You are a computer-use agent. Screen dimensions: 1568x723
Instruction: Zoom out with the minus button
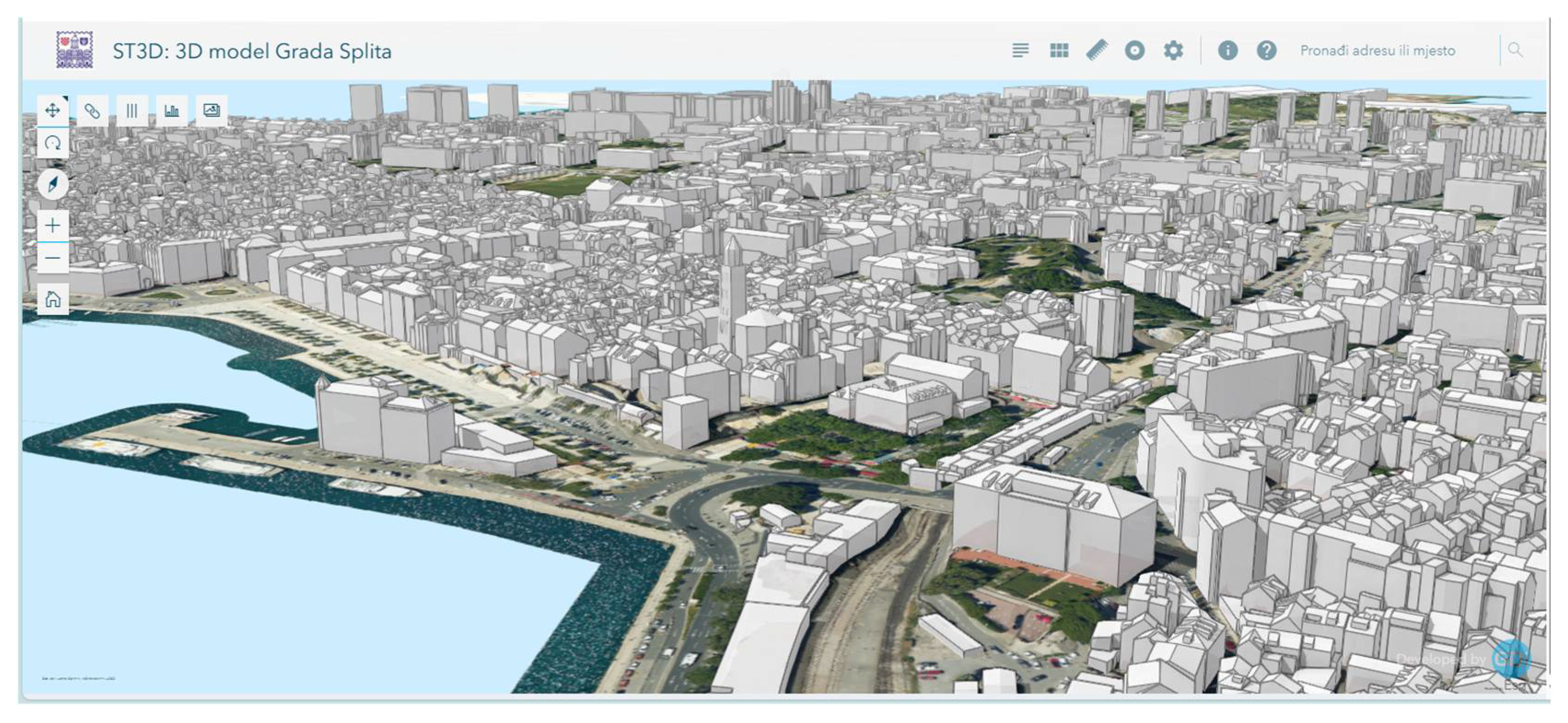(53, 258)
